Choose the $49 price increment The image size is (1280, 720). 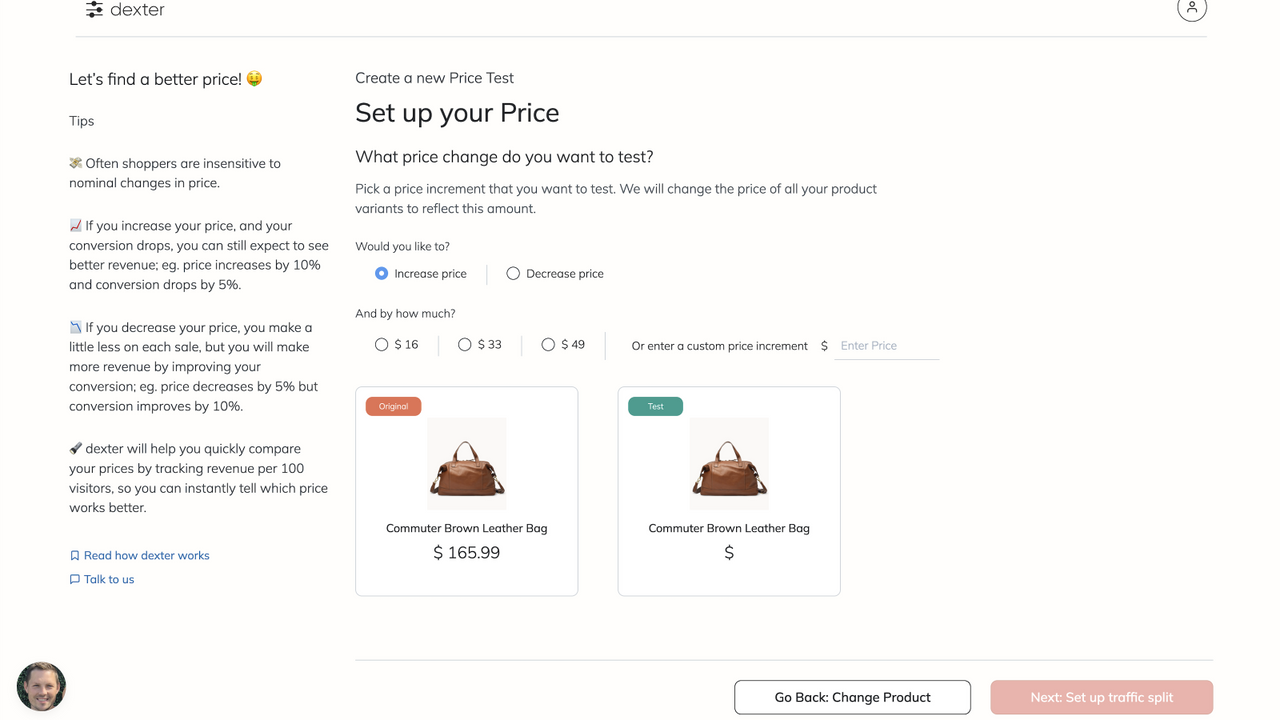pyautogui.click(x=548, y=344)
